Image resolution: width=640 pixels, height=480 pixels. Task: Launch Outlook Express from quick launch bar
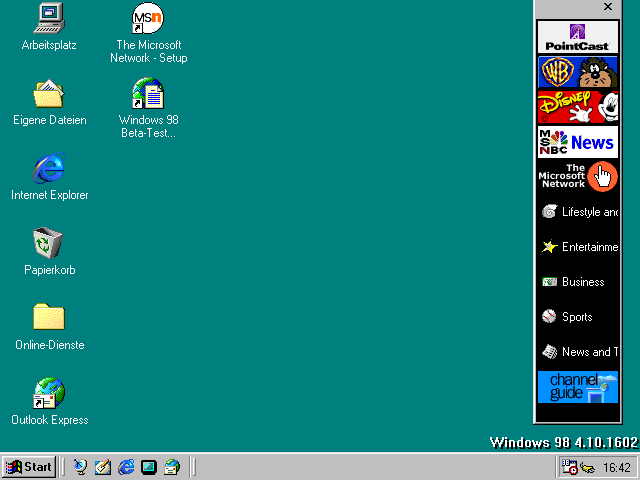coord(172,467)
